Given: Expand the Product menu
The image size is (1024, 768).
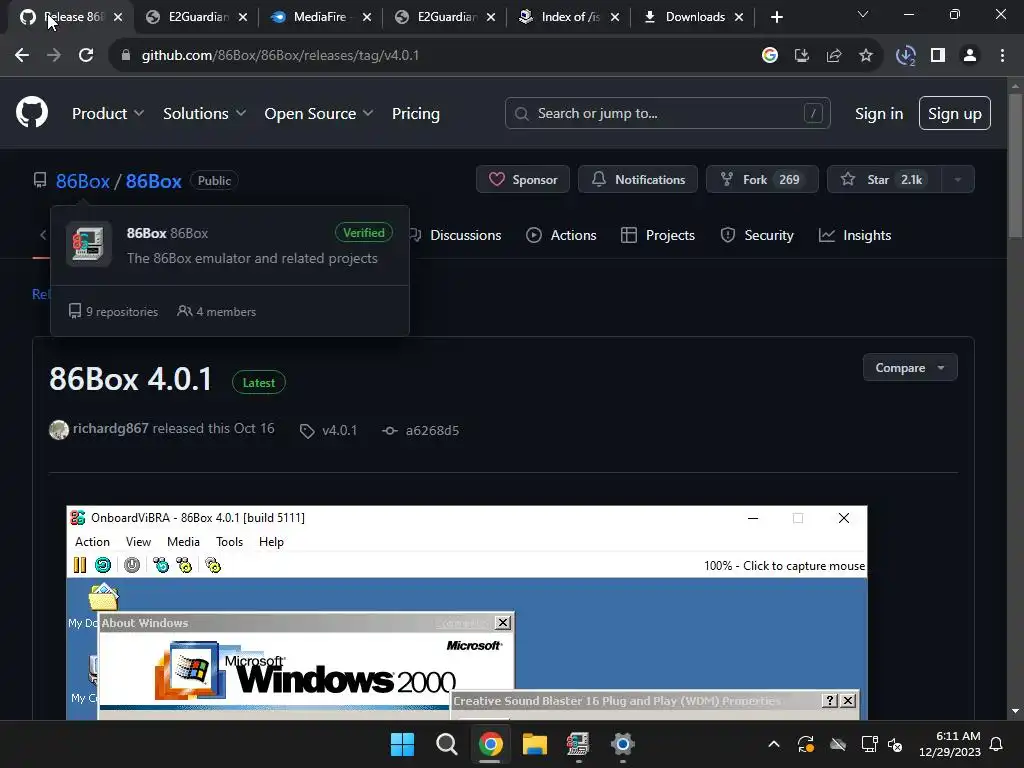Looking at the screenshot, I should click(x=108, y=114).
